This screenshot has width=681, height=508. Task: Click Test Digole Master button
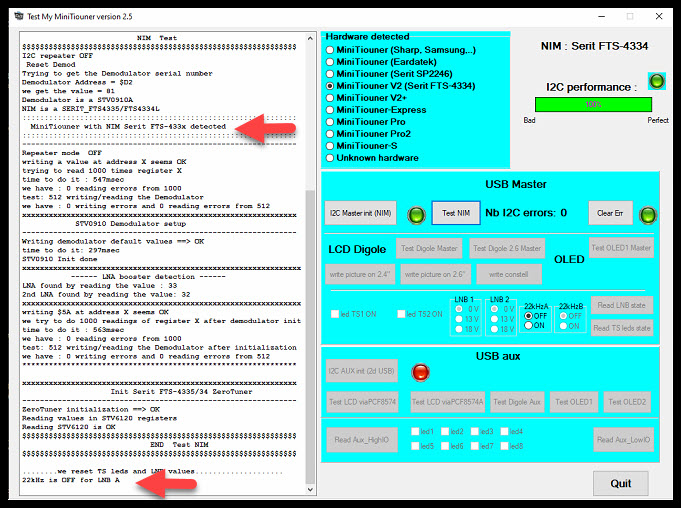point(429,248)
